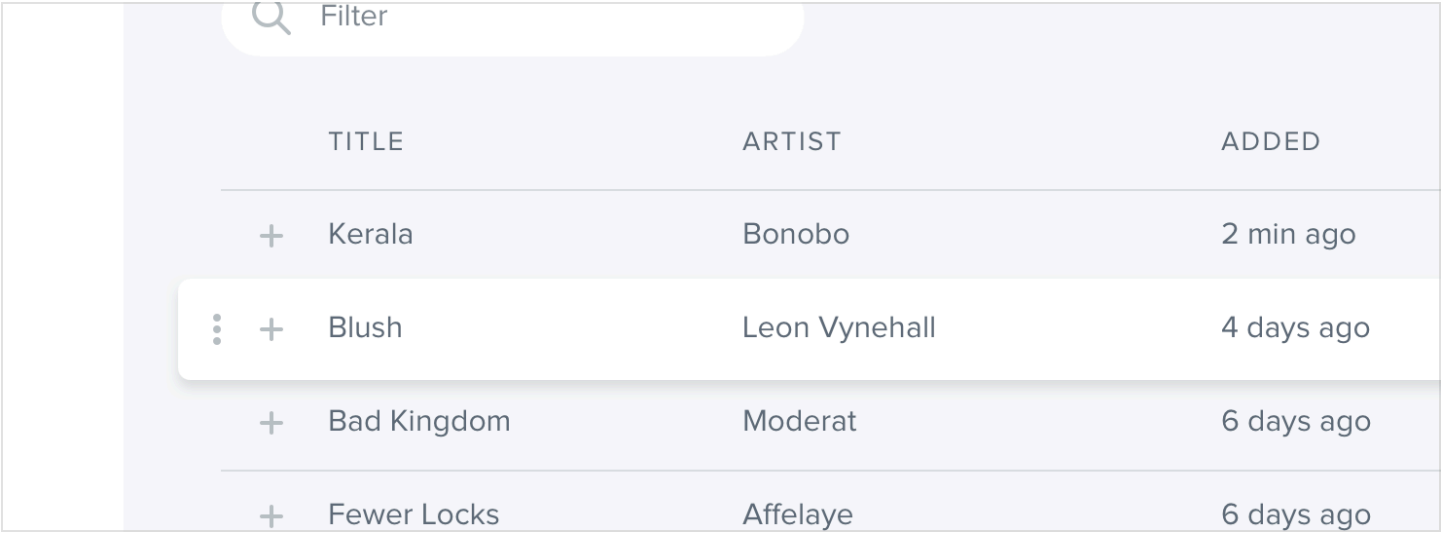Open artist Leon Vynehall

[839, 328]
